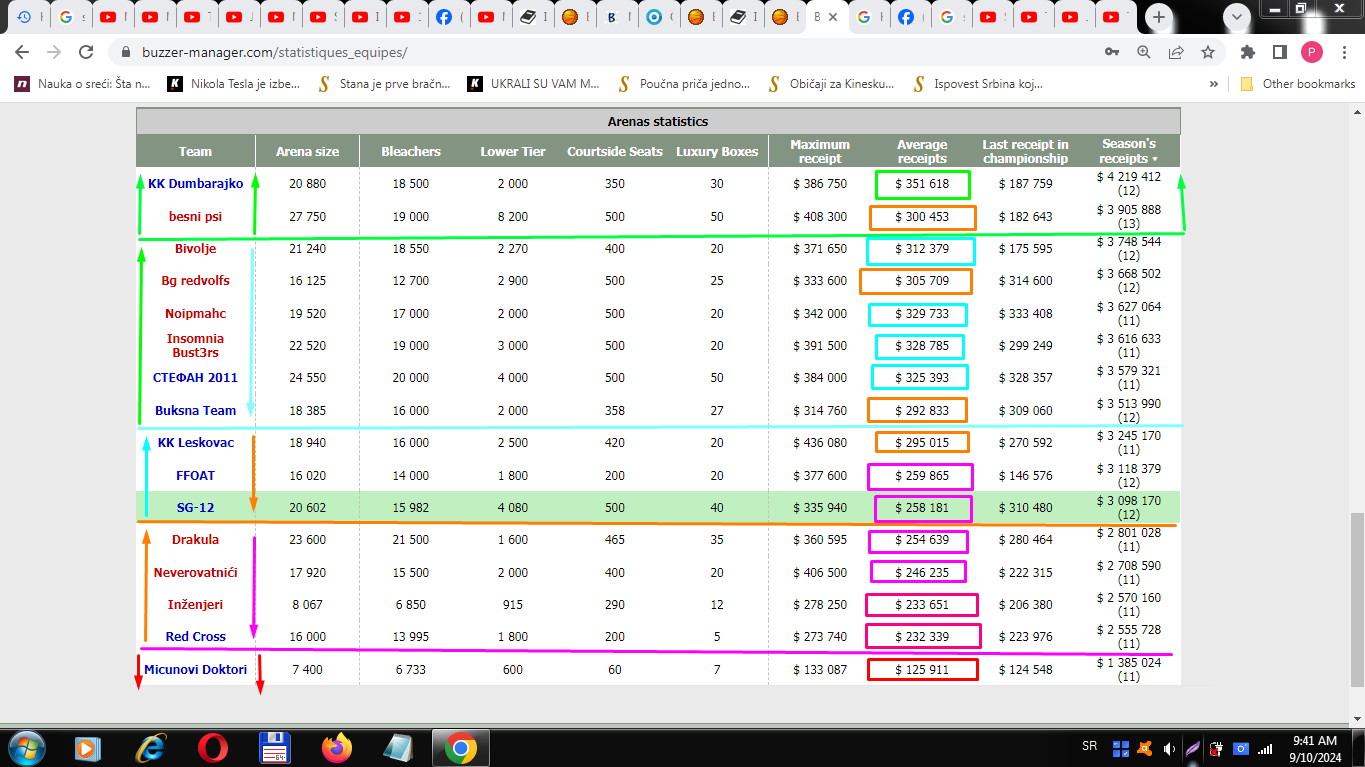
Task: Launch Windows Media Player from taskbar
Action: [88, 747]
